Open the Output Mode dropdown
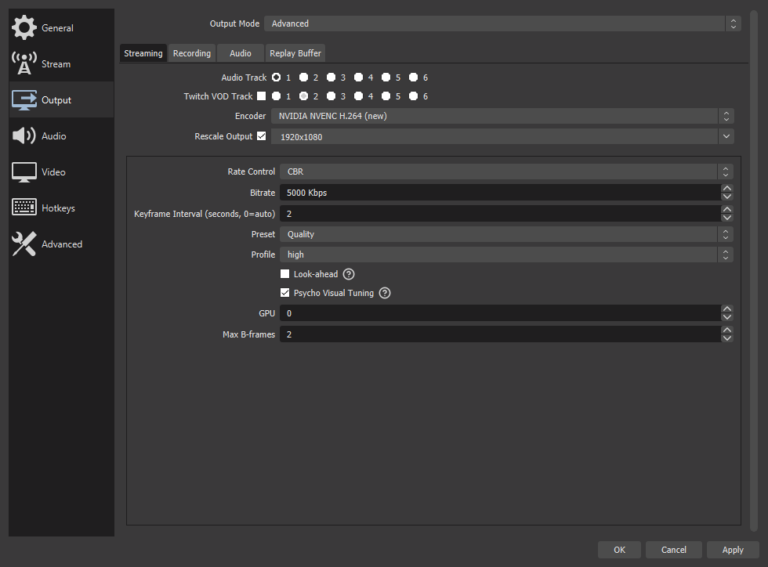The image size is (768, 567). tap(503, 24)
